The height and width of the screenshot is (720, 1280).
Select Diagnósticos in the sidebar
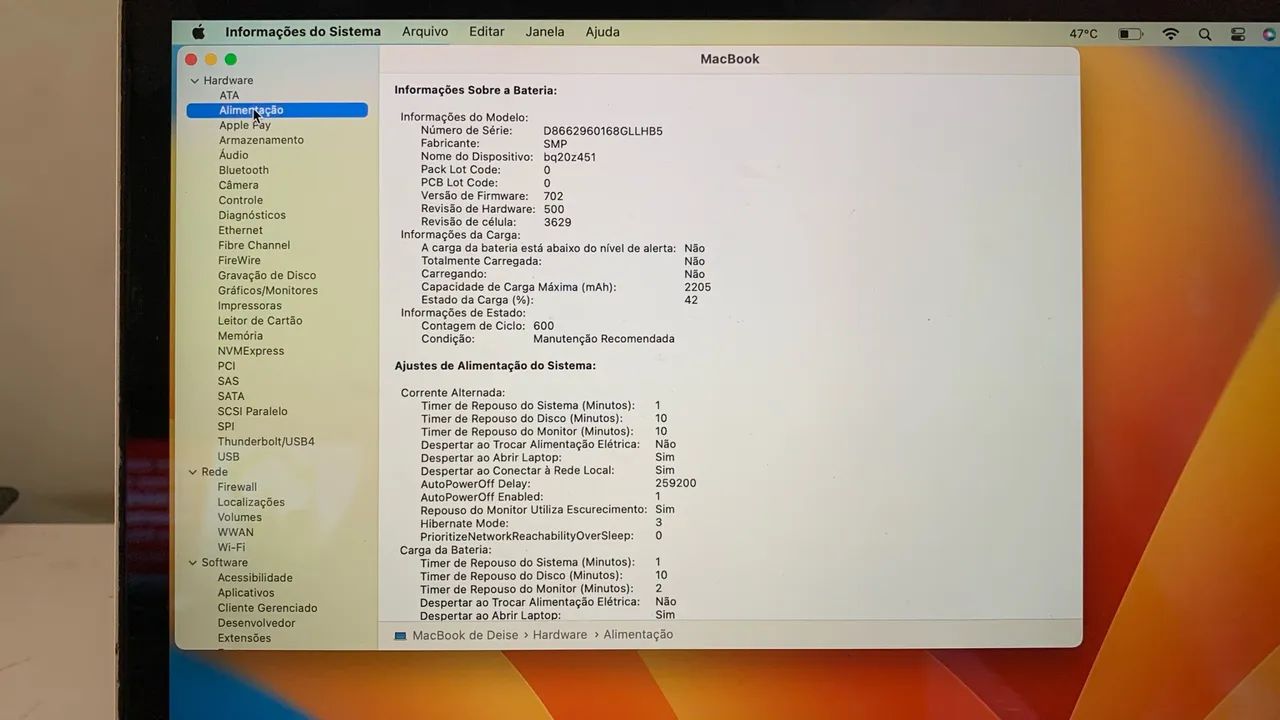(252, 215)
